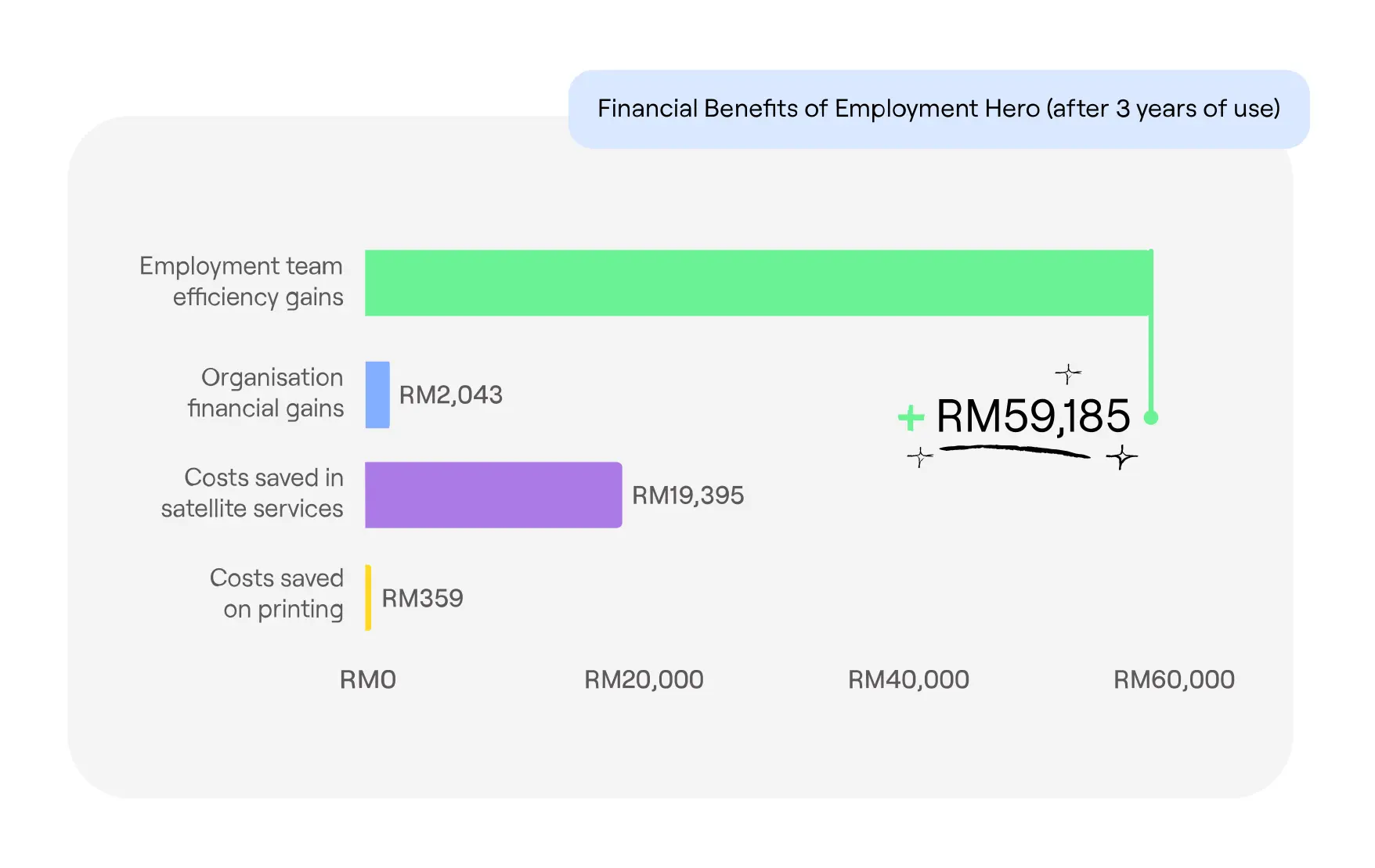
Task: Click the RM0 axis label
Action: click(367, 679)
